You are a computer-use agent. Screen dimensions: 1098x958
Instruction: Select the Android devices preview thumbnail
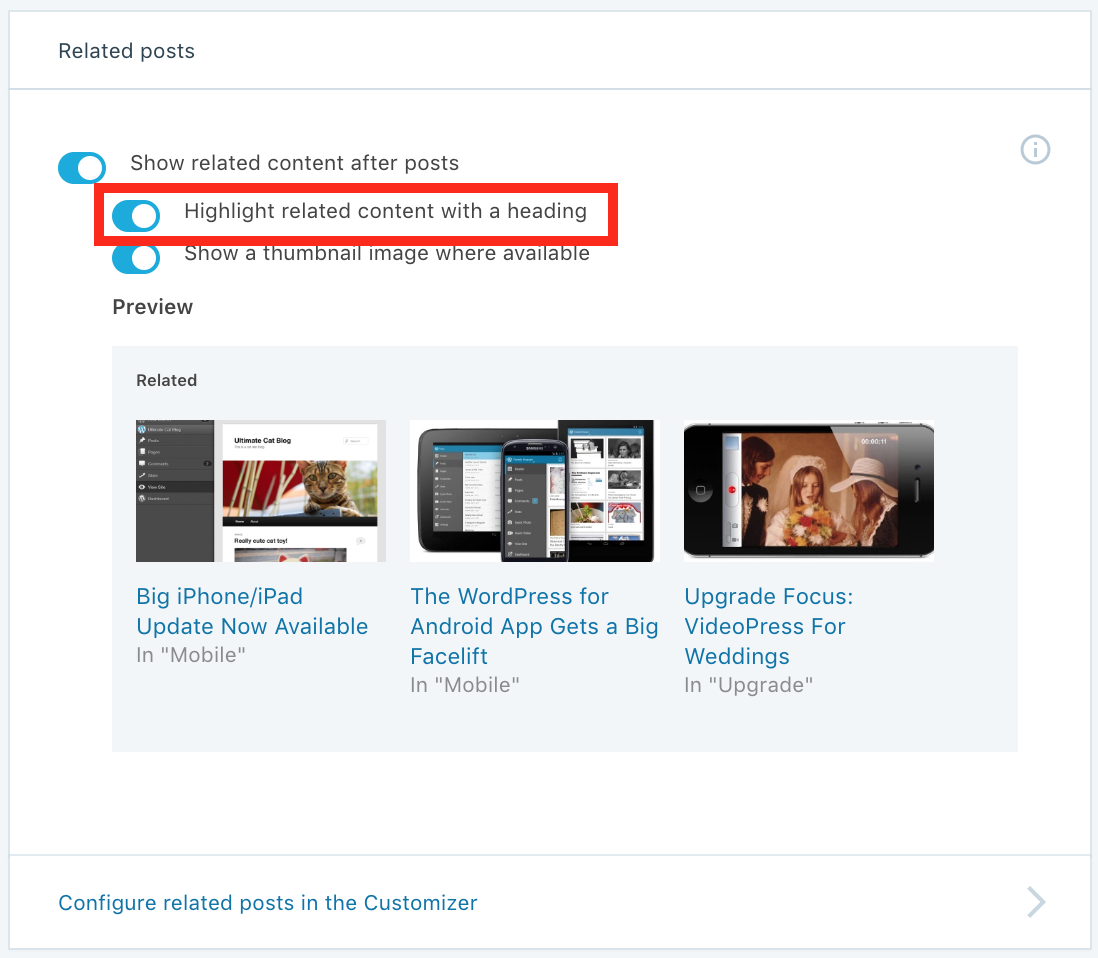[x=535, y=491]
